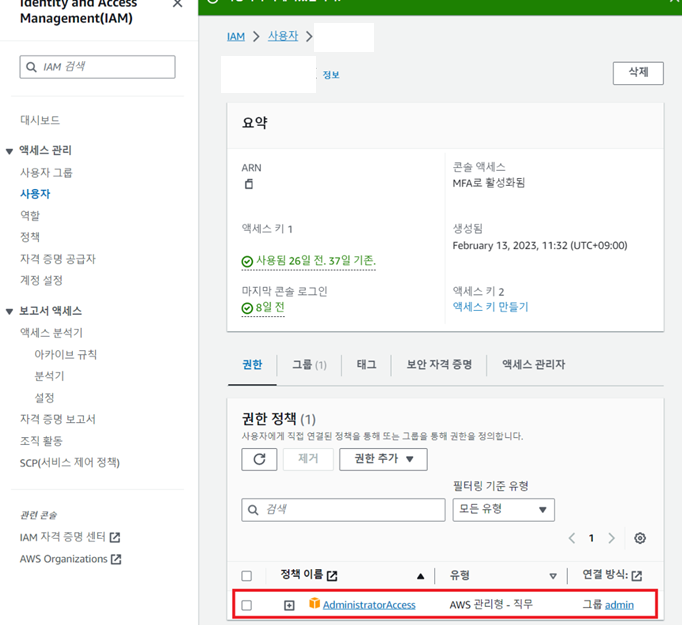This screenshot has width=682, height=625.
Task: Switch to the 보안 자격 증명 tab
Action: click(x=439, y=364)
